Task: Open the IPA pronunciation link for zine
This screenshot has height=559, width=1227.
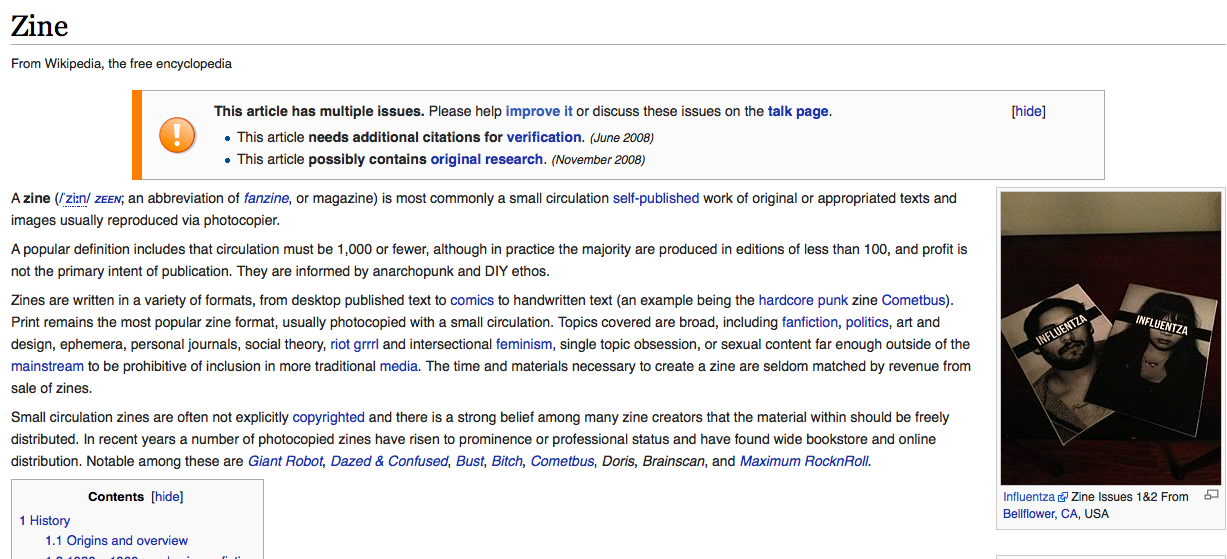Action: pos(74,198)
